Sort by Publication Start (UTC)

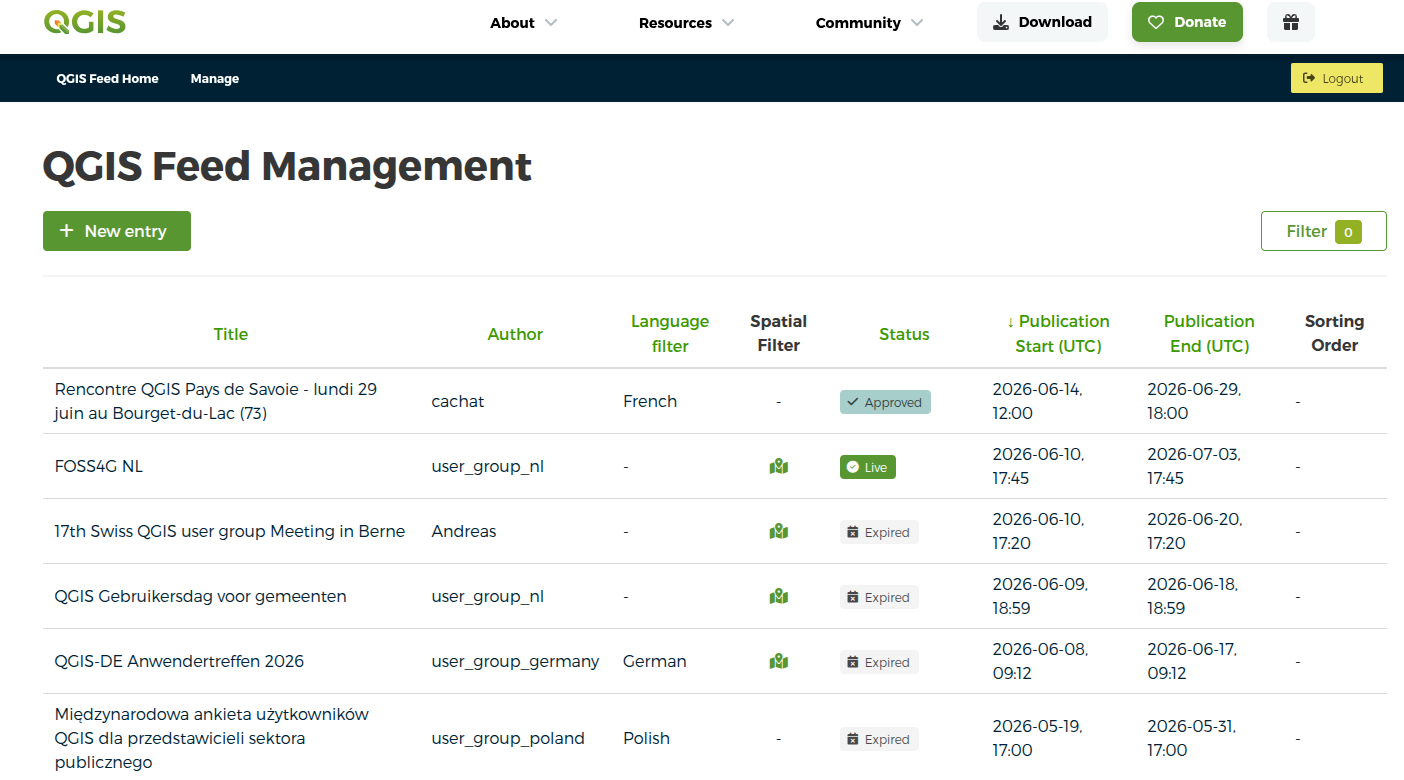[1058, 334]
